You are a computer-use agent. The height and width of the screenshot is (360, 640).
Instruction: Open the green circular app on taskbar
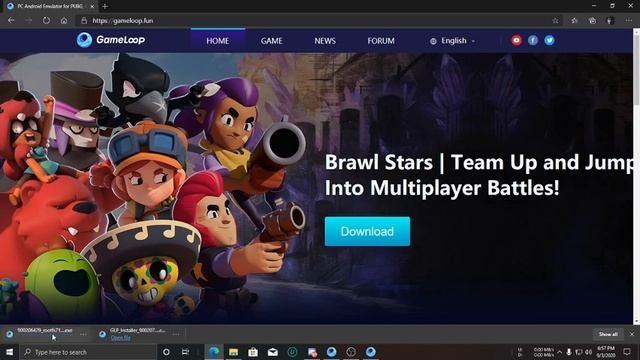coord(292,352)
